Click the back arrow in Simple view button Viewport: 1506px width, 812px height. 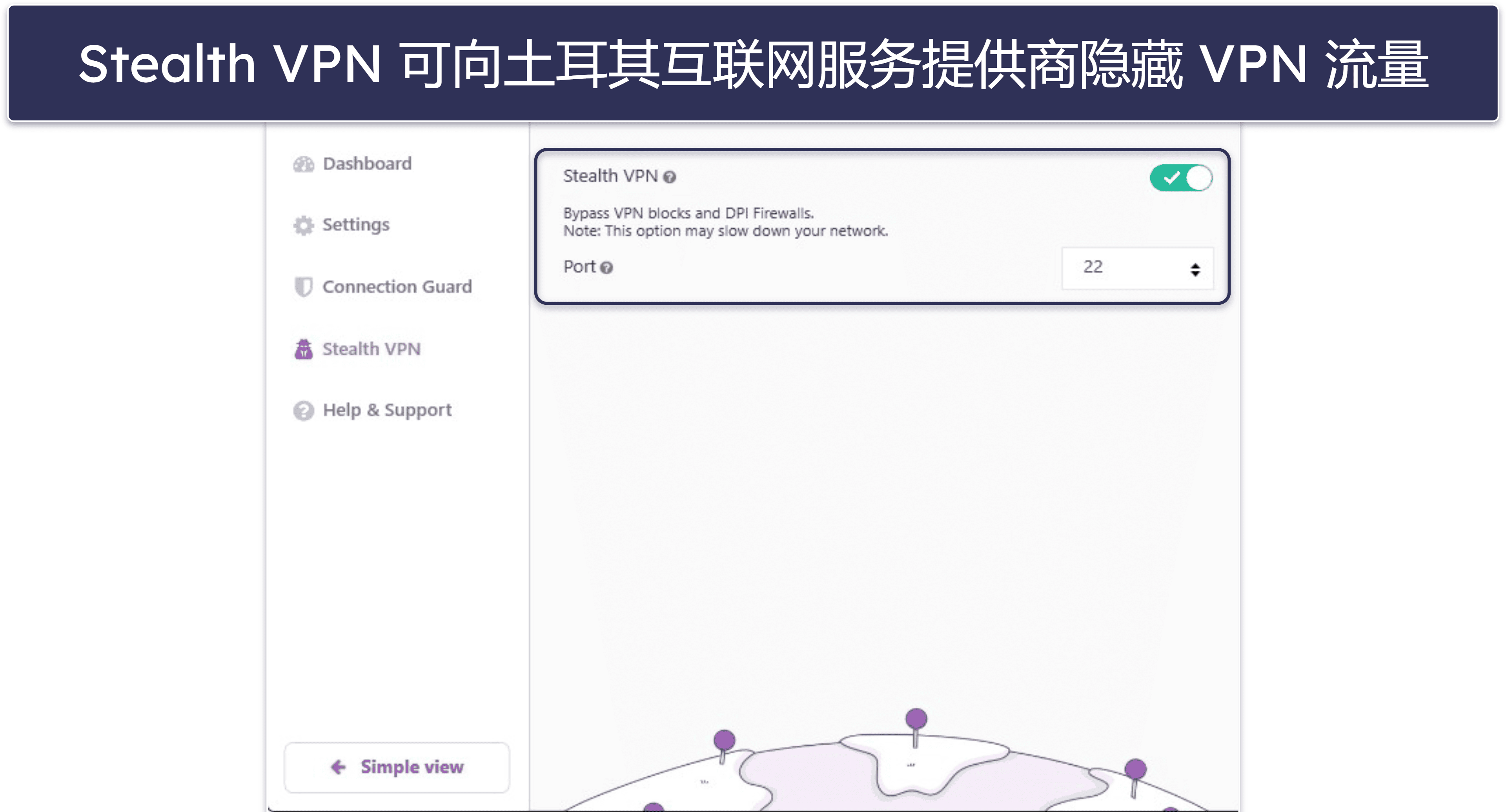click(x=339, y=767)
